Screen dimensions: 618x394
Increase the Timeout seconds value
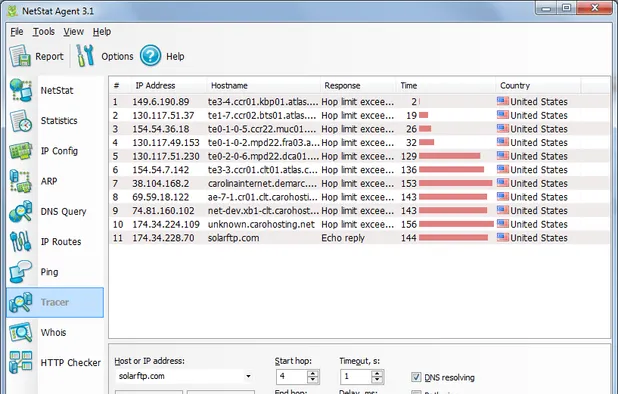[377, 374]
